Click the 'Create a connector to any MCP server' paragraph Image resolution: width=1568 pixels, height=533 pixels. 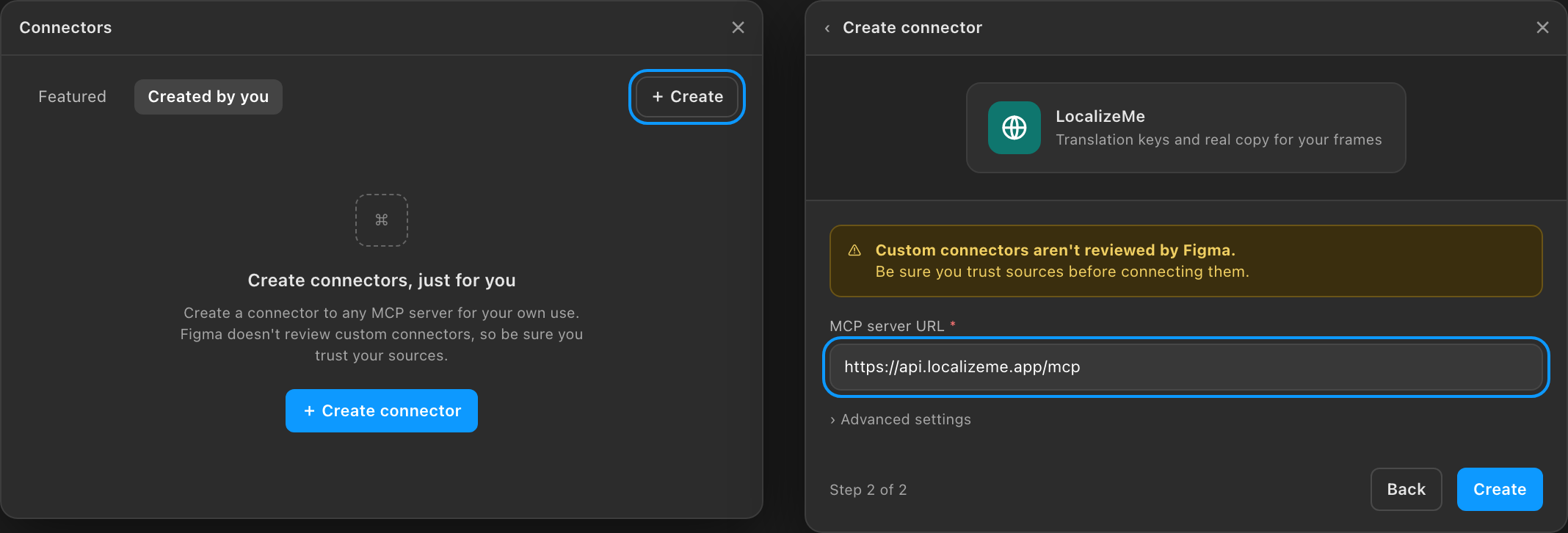click(x=382, y=334)
